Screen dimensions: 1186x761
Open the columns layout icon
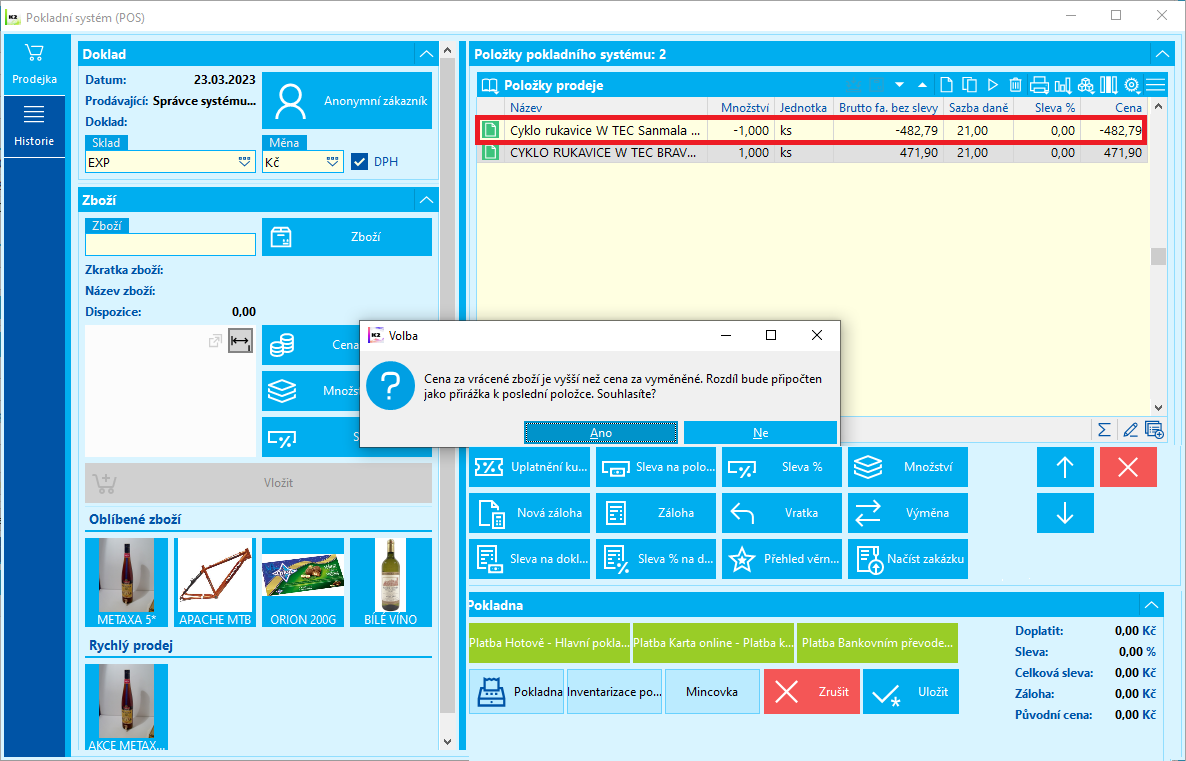pos(1108,85)
